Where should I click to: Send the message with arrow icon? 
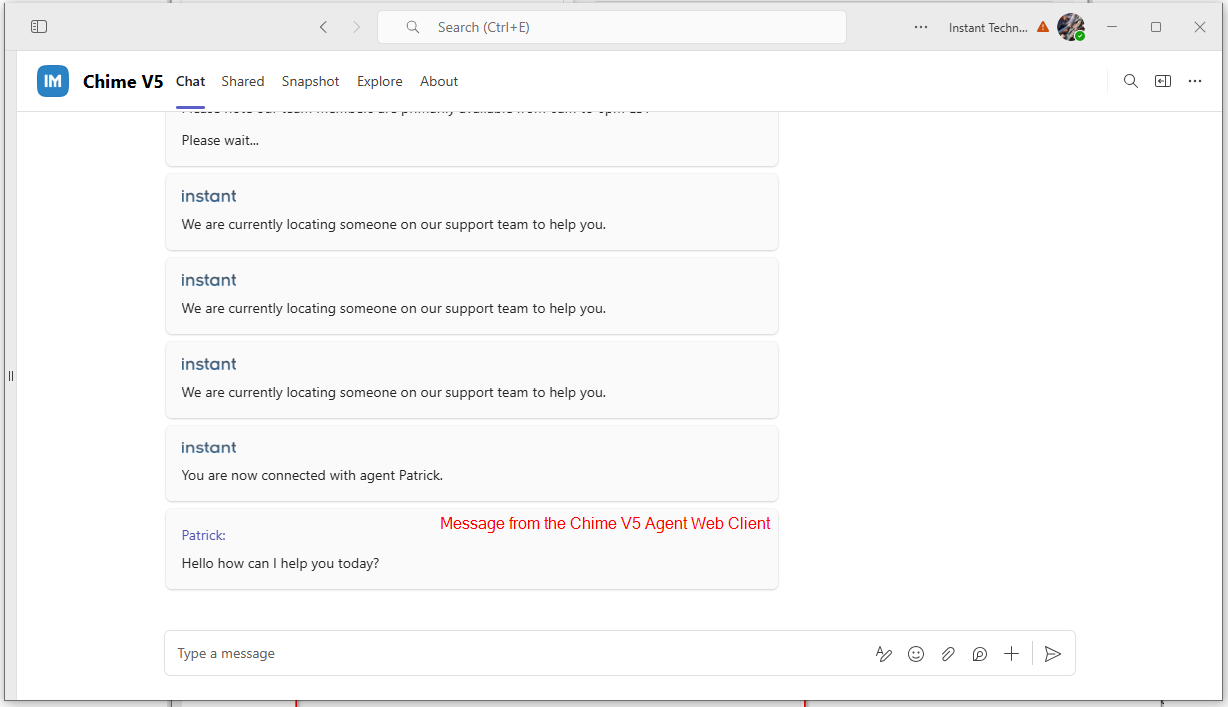[1052, 654]
